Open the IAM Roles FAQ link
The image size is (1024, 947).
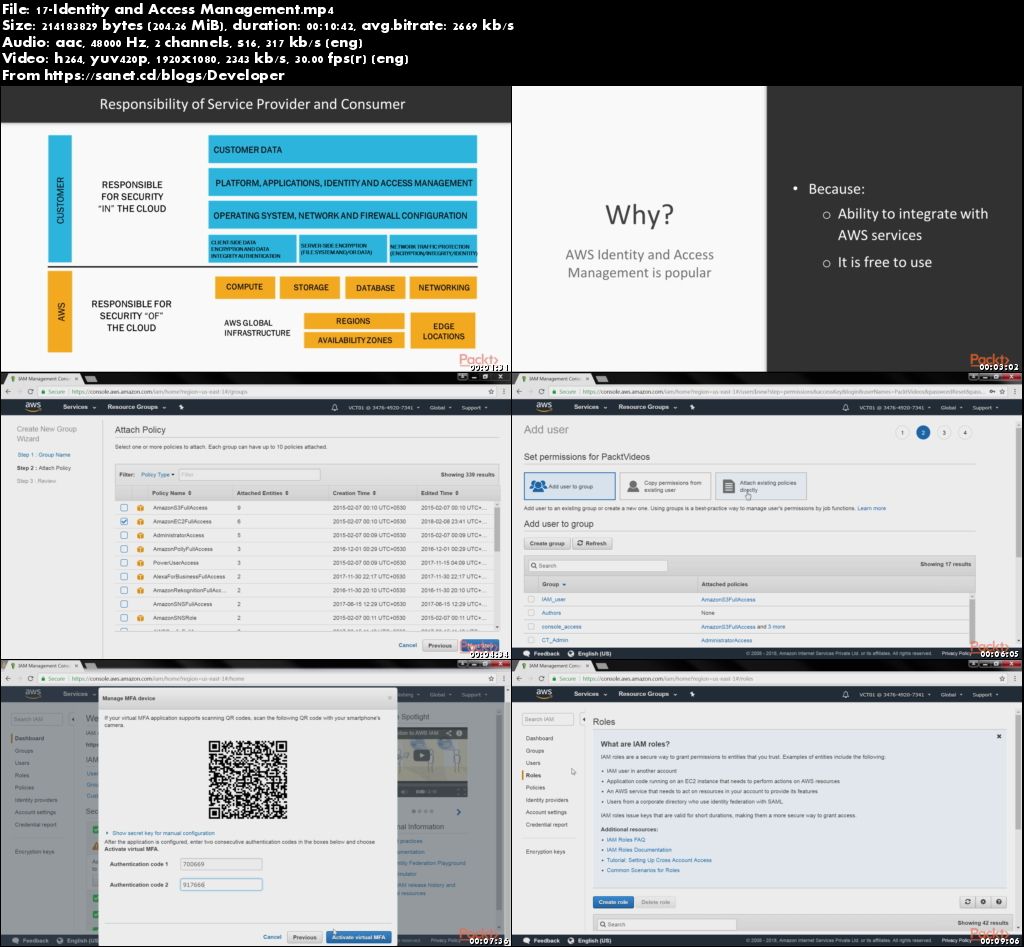(625, 840)
